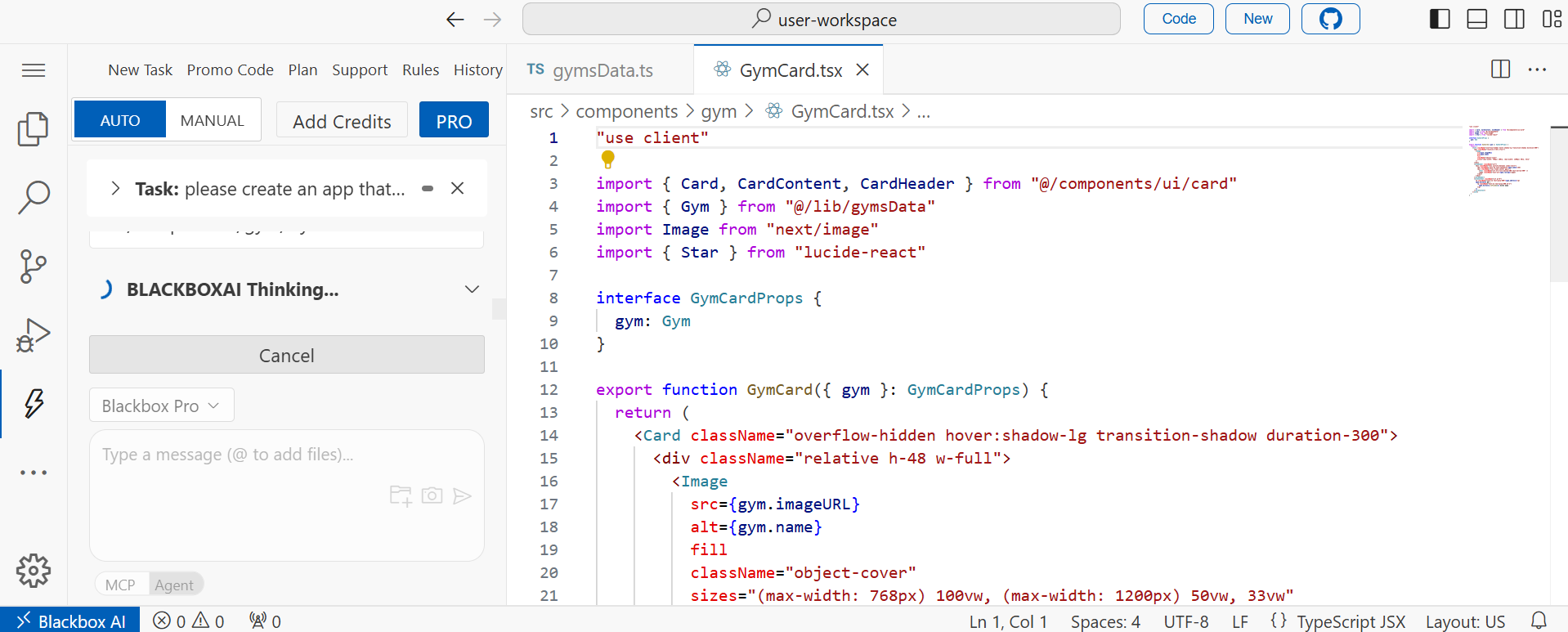
Task: Open the Blackbox Pro model dropdown
Action: click(161, 406)
